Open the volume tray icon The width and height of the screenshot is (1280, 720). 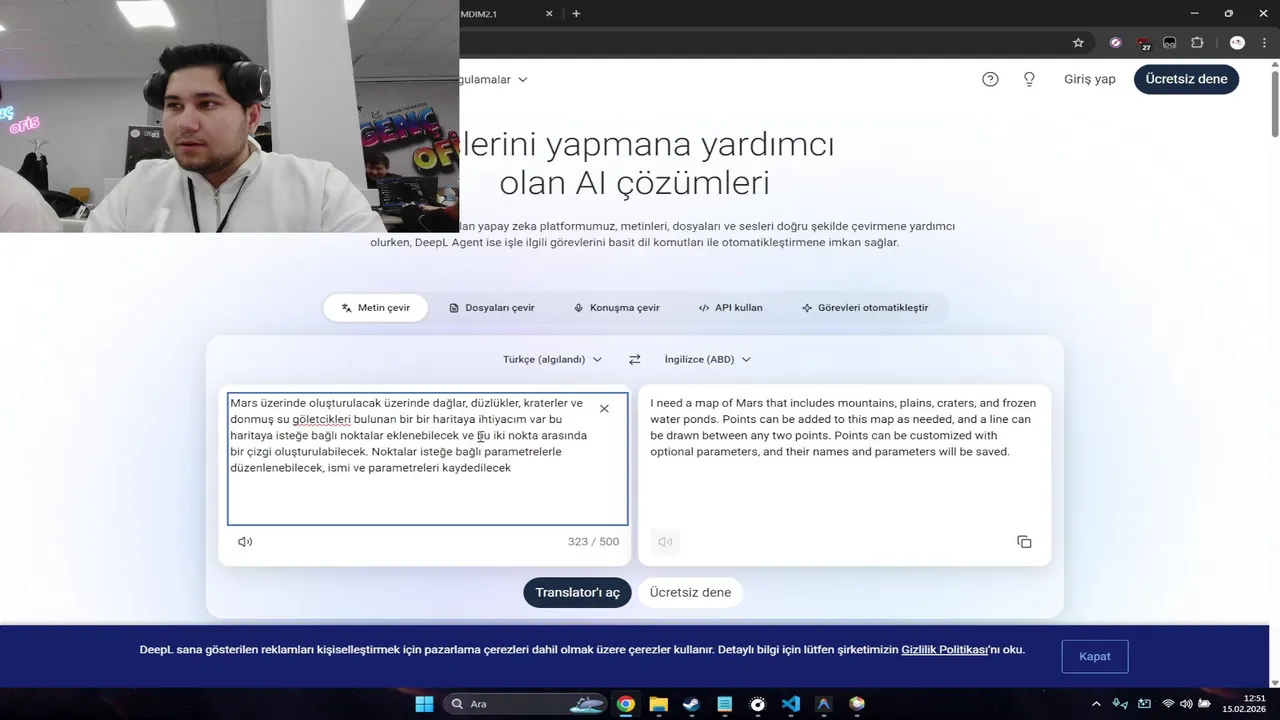click(1186, 704)
